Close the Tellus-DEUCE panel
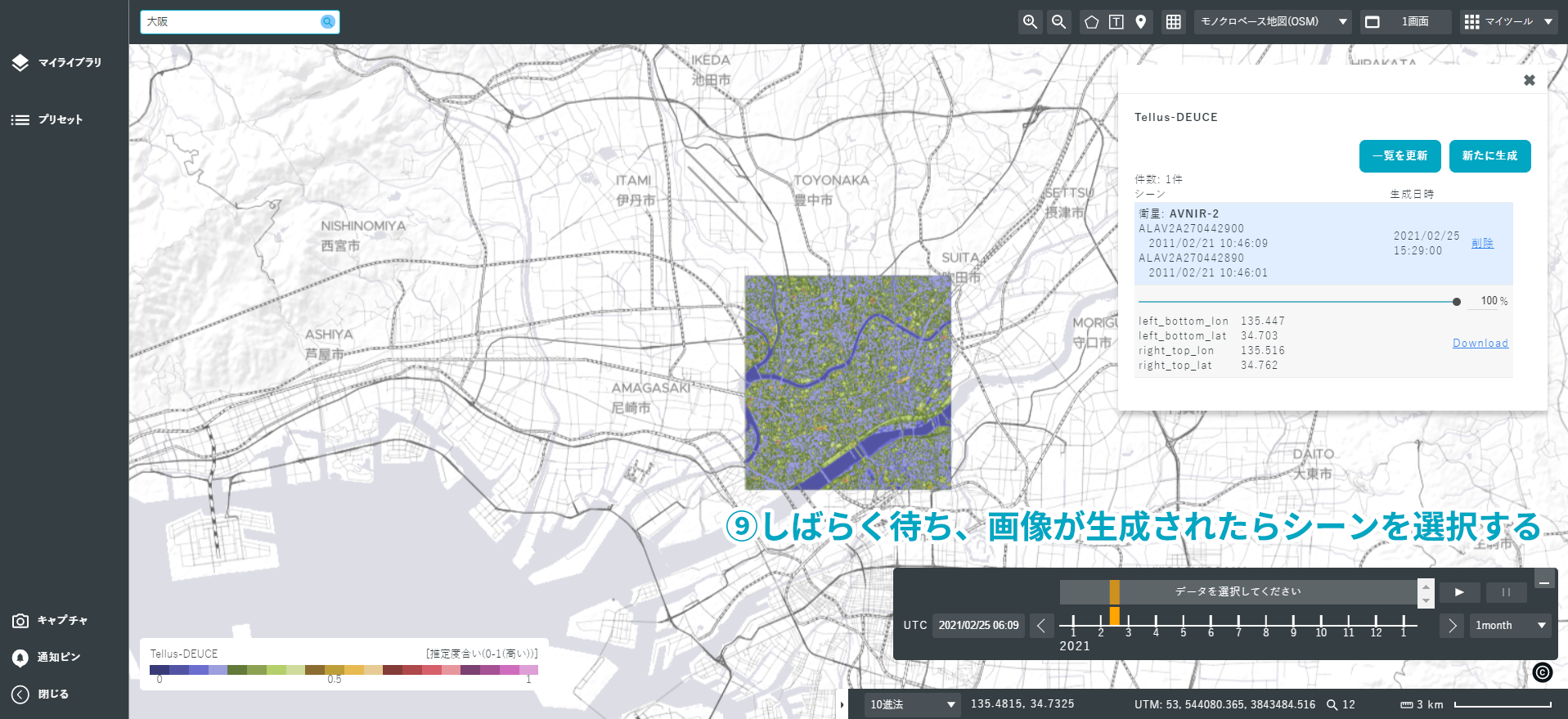 1529,80
